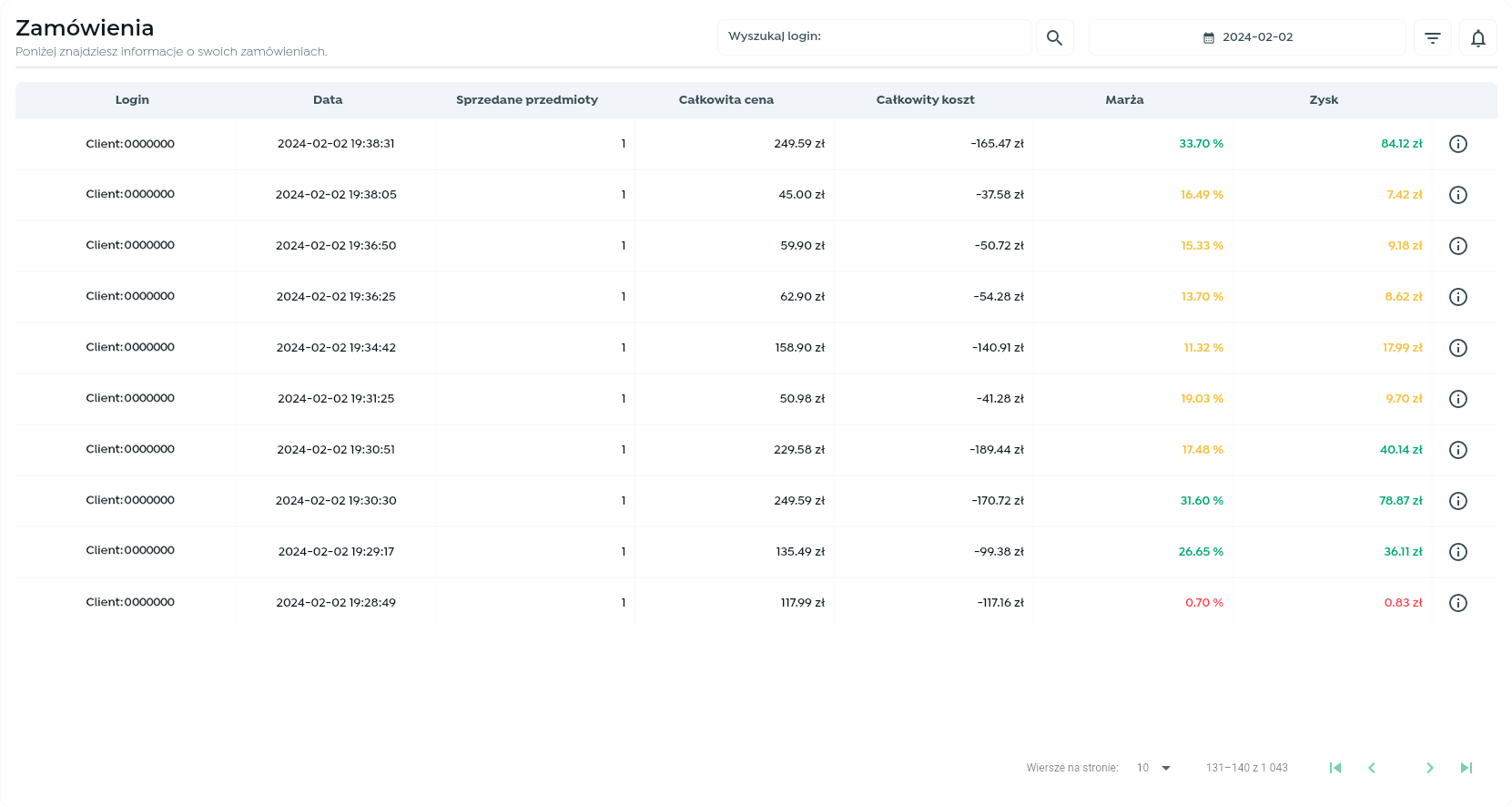Viewport: 1512px width, 807px height.
Task: Show details icon for order 19:36:25
Action: coord(1457,297)
